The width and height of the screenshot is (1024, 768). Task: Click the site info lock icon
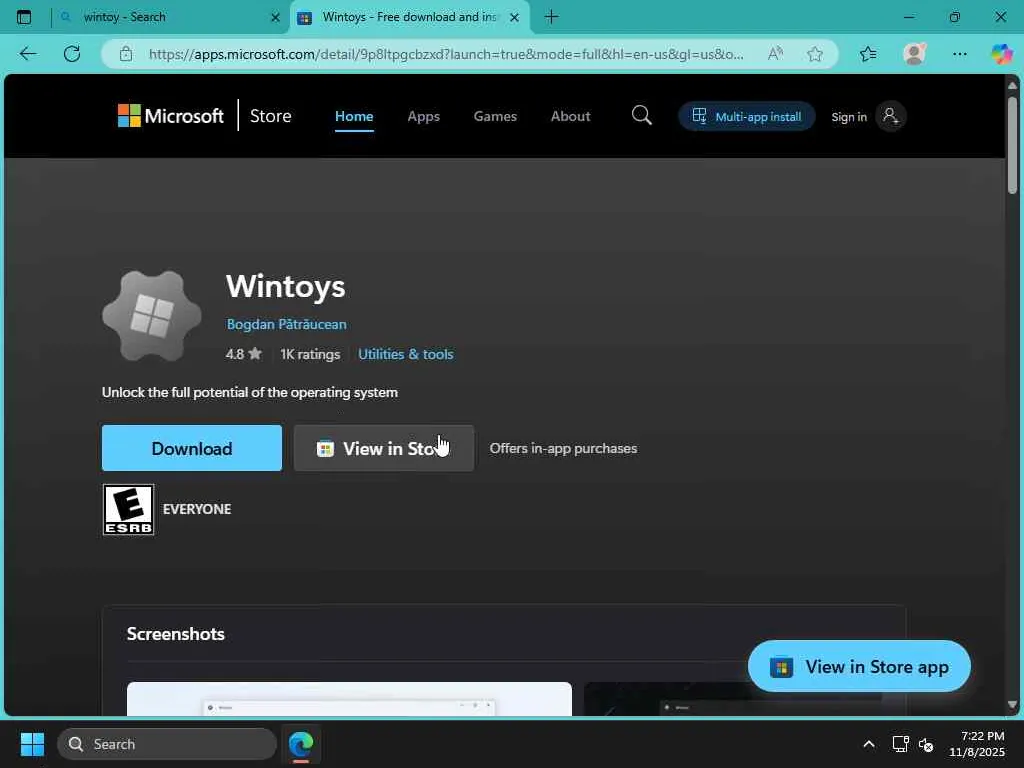point(126,54)
